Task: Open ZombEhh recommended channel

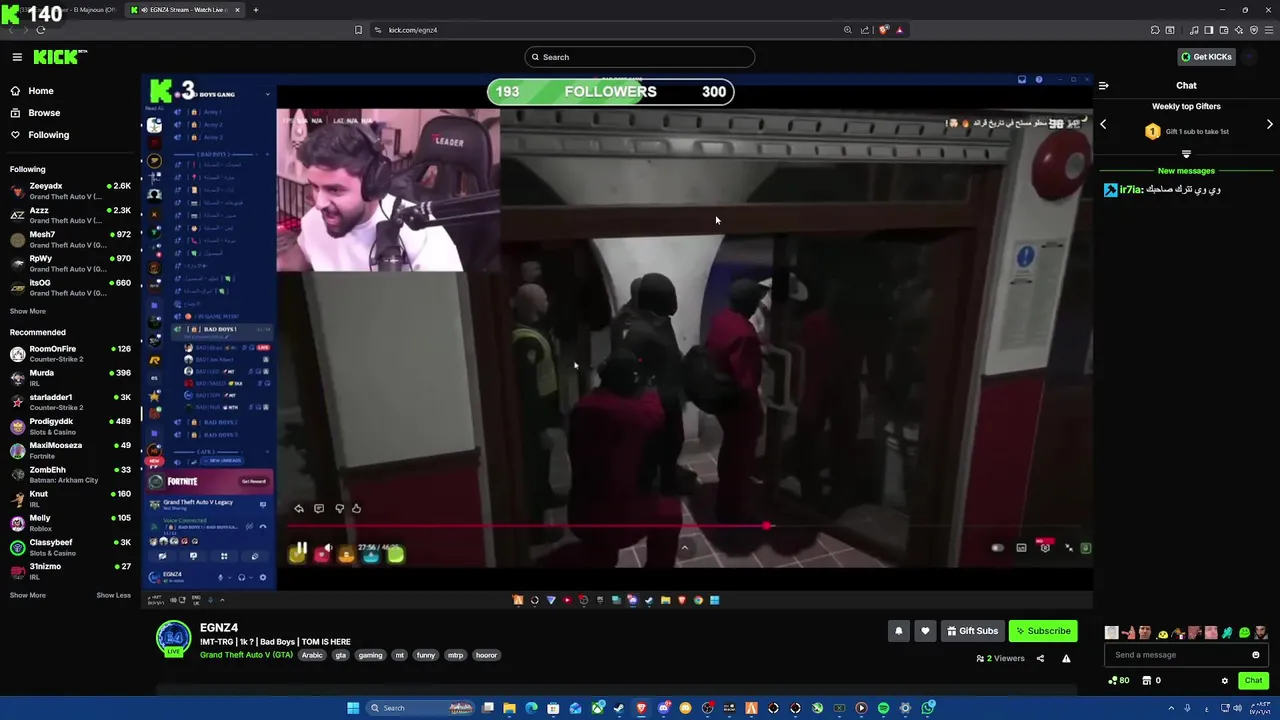Action: 70,474
